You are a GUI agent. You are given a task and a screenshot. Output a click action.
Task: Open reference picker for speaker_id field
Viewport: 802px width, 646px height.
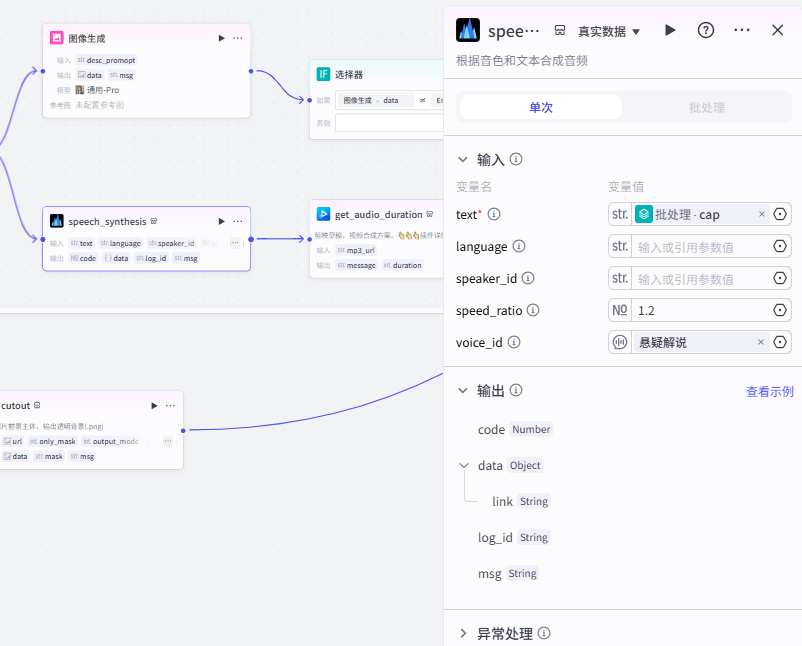pos(779,278)
